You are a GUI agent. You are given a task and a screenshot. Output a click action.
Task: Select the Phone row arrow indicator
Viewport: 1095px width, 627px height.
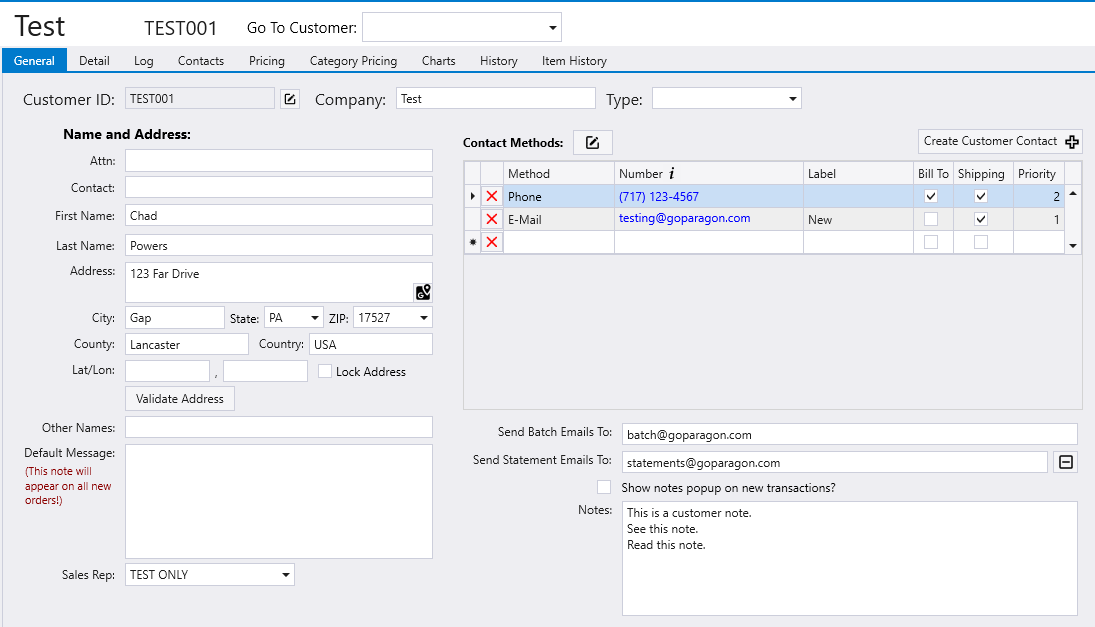(473, 196)
